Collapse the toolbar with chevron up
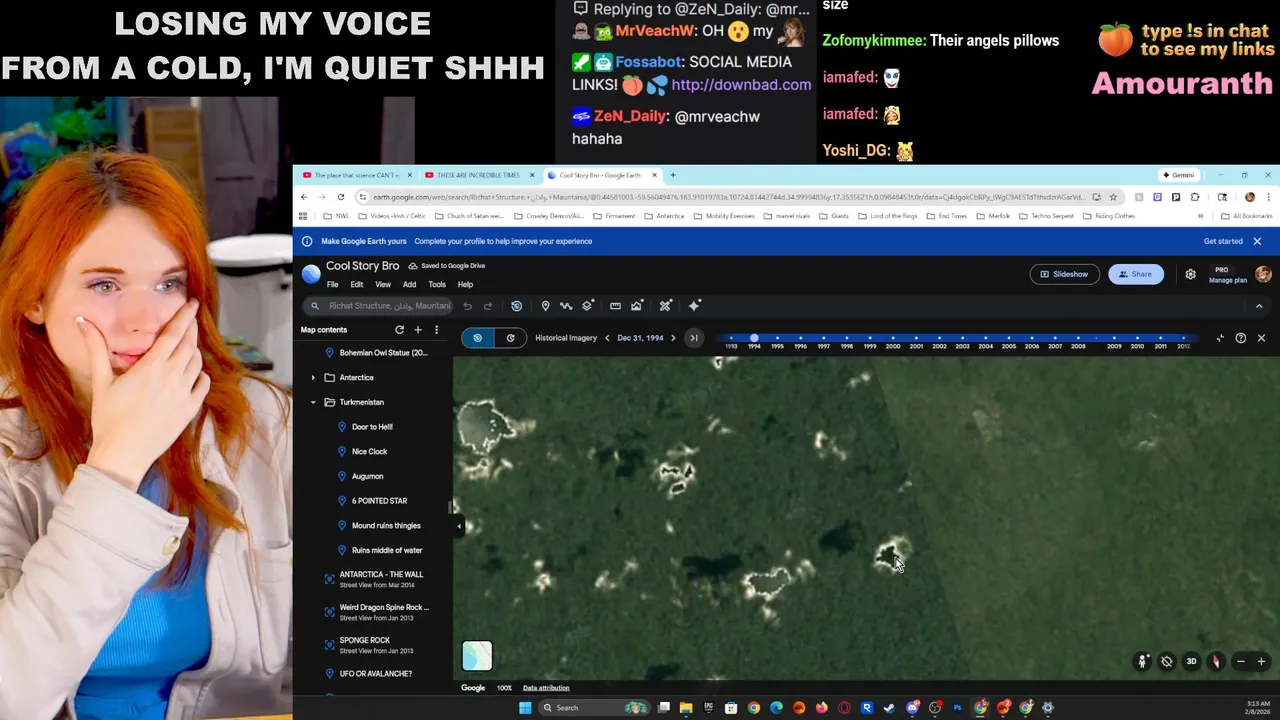 coord(1259,306)
